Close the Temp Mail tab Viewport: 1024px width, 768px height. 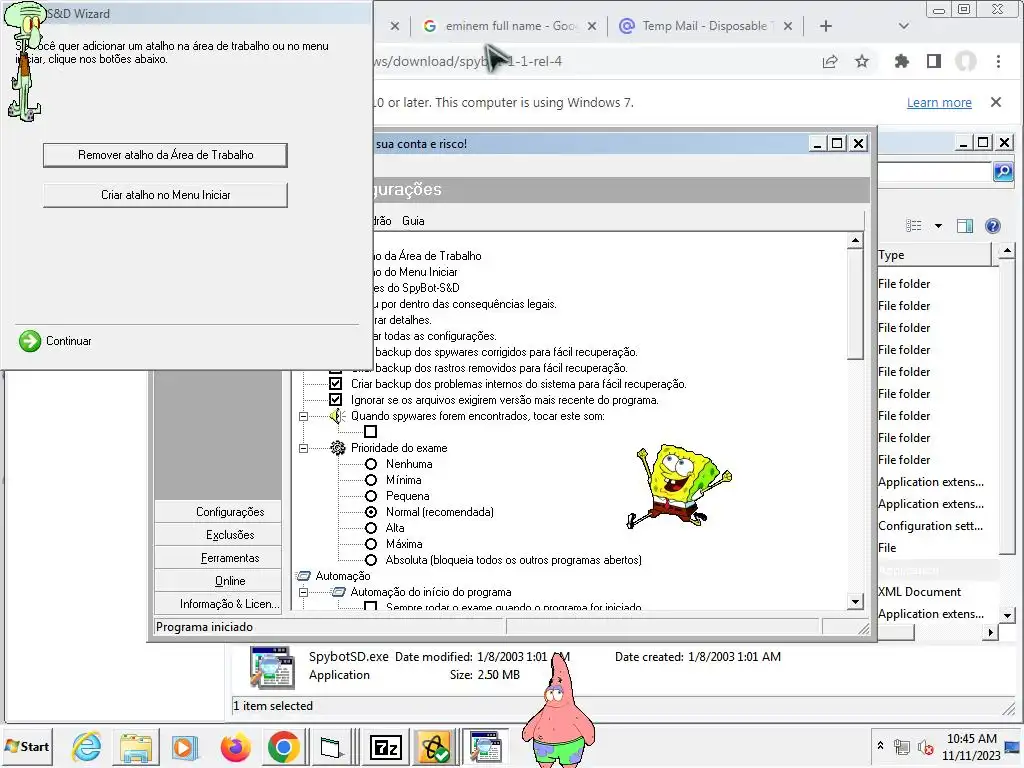click(x=788, y=26)
